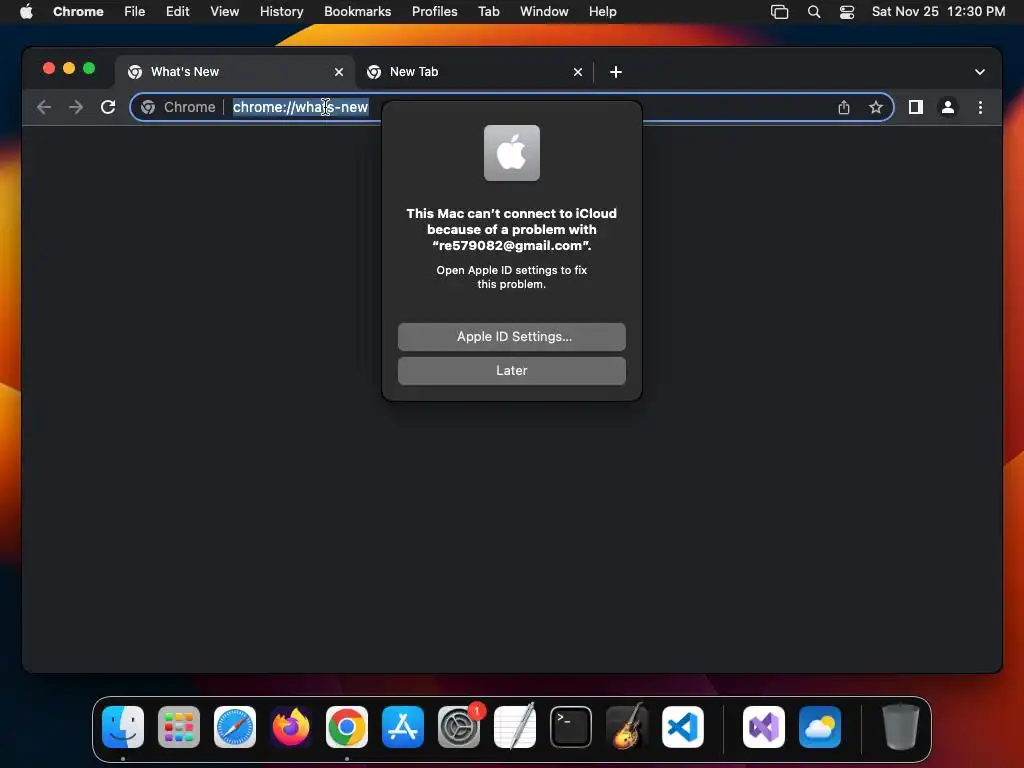Launch Safari from the Dock

click(x=235, y=727)
